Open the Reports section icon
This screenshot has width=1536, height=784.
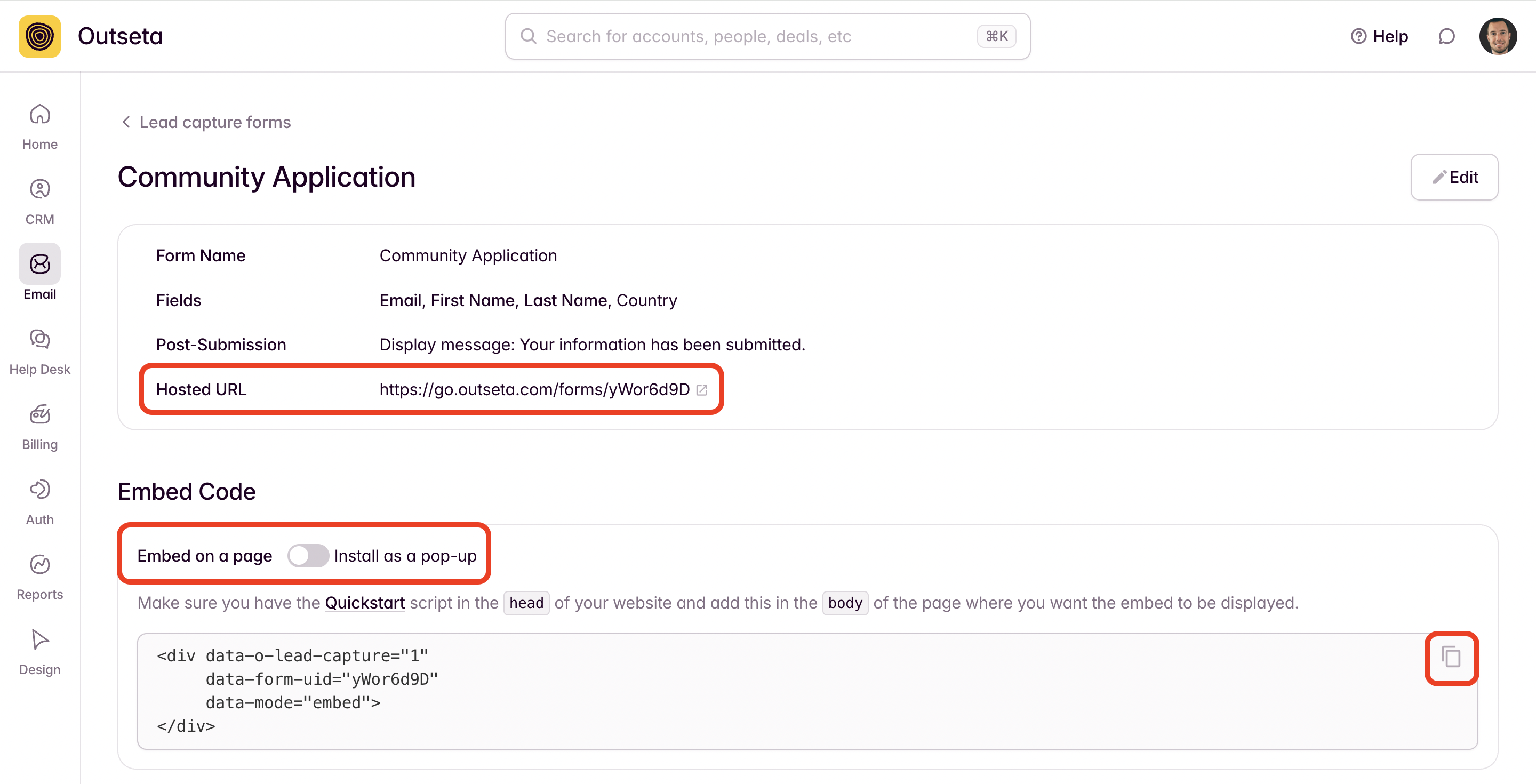point(39,565)
